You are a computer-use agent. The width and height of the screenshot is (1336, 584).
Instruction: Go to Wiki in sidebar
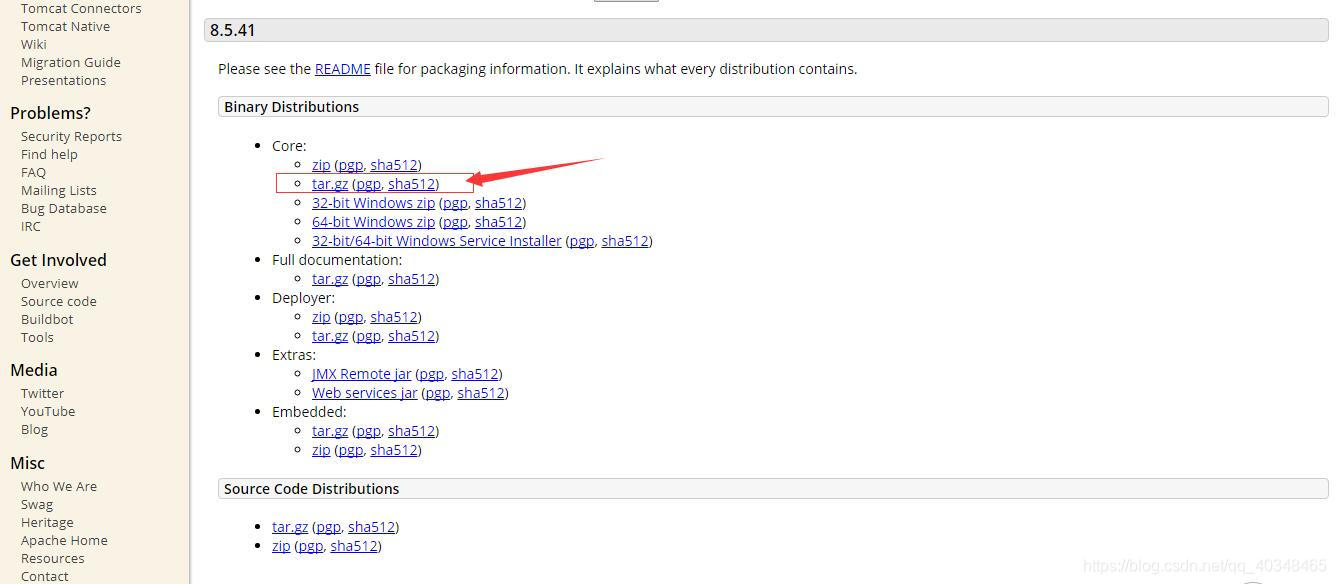(x=33, y=44)
